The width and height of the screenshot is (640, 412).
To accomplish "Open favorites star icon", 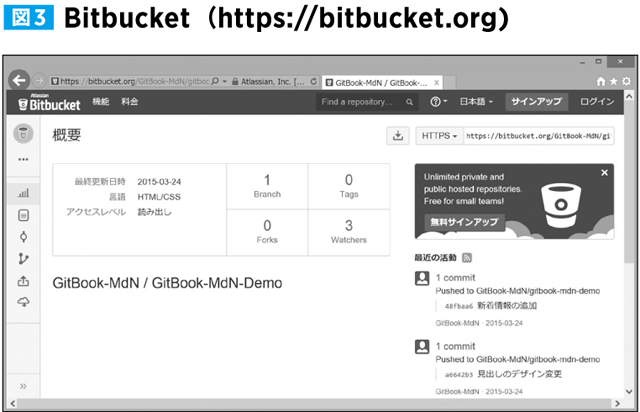I will pos(613,81).
